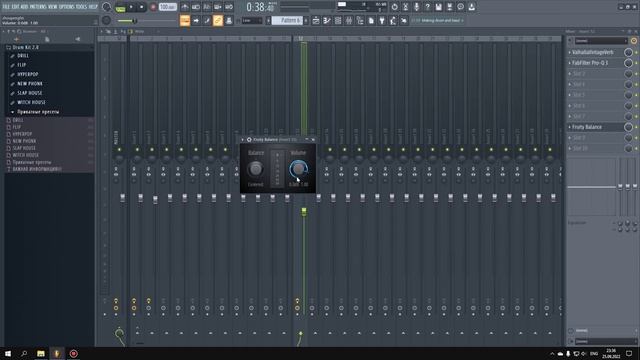640x360 pixels.
Task: Click the stop button in transport
Action: click(x=142, y=7)
